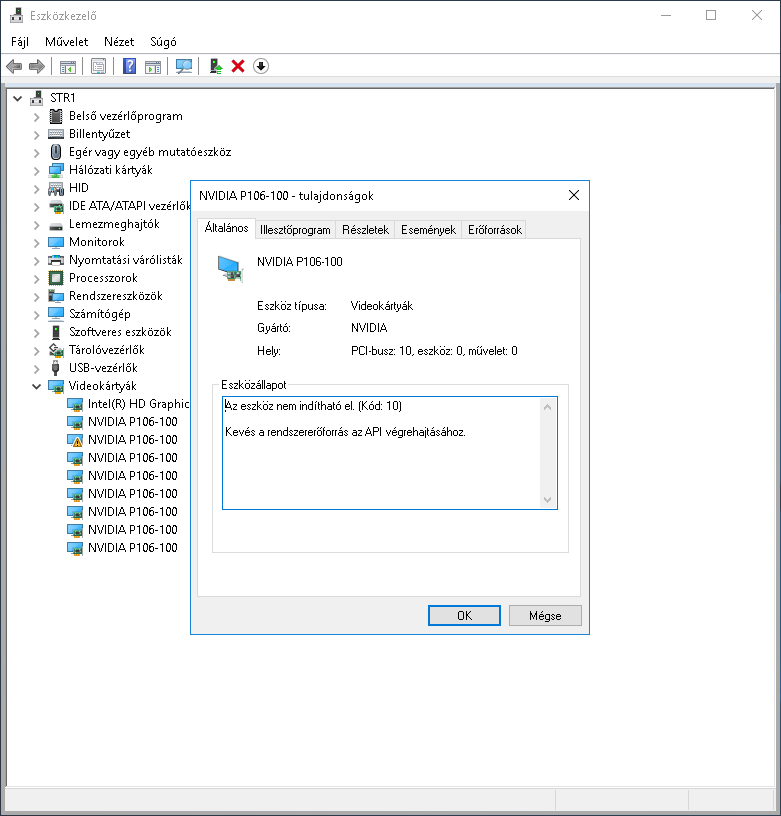Close the NVIDIA P106-100 properties dialog

coord(574,195)
